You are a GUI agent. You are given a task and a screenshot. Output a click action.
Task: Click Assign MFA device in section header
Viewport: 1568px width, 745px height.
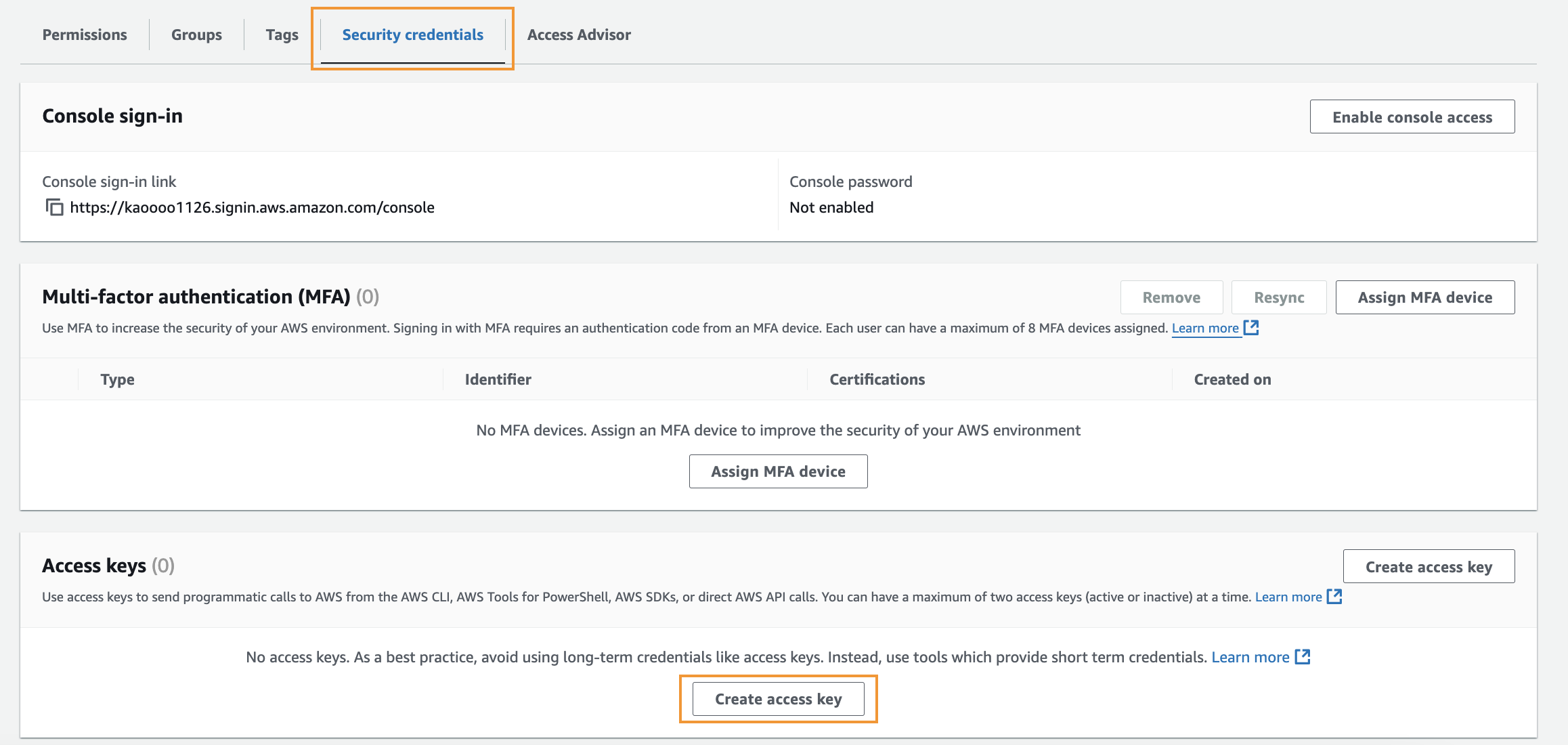[1424, 297]
